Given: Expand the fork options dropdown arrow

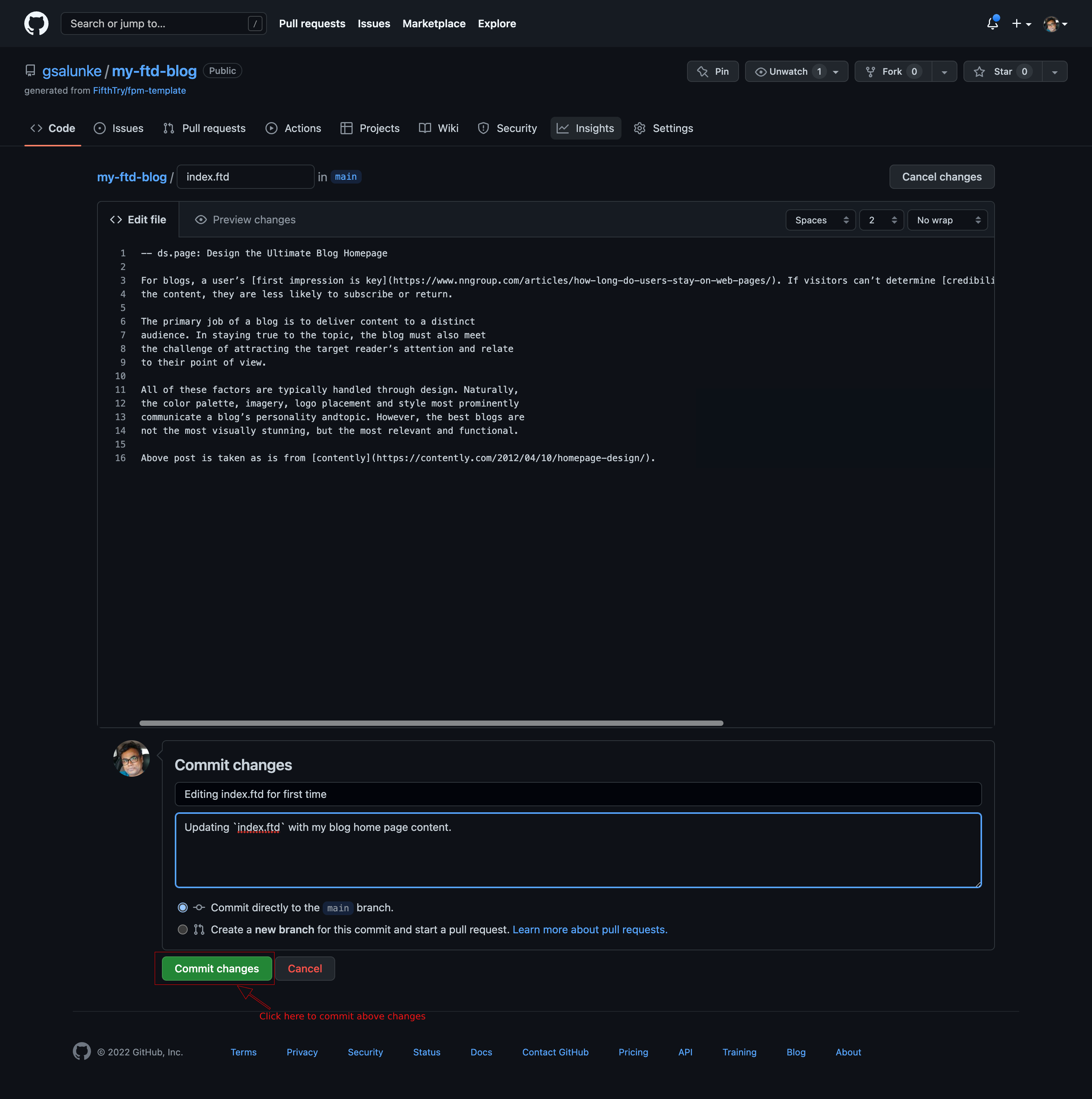Looking at the screenshot, I should pyautogui.click(x=944, y=72).
